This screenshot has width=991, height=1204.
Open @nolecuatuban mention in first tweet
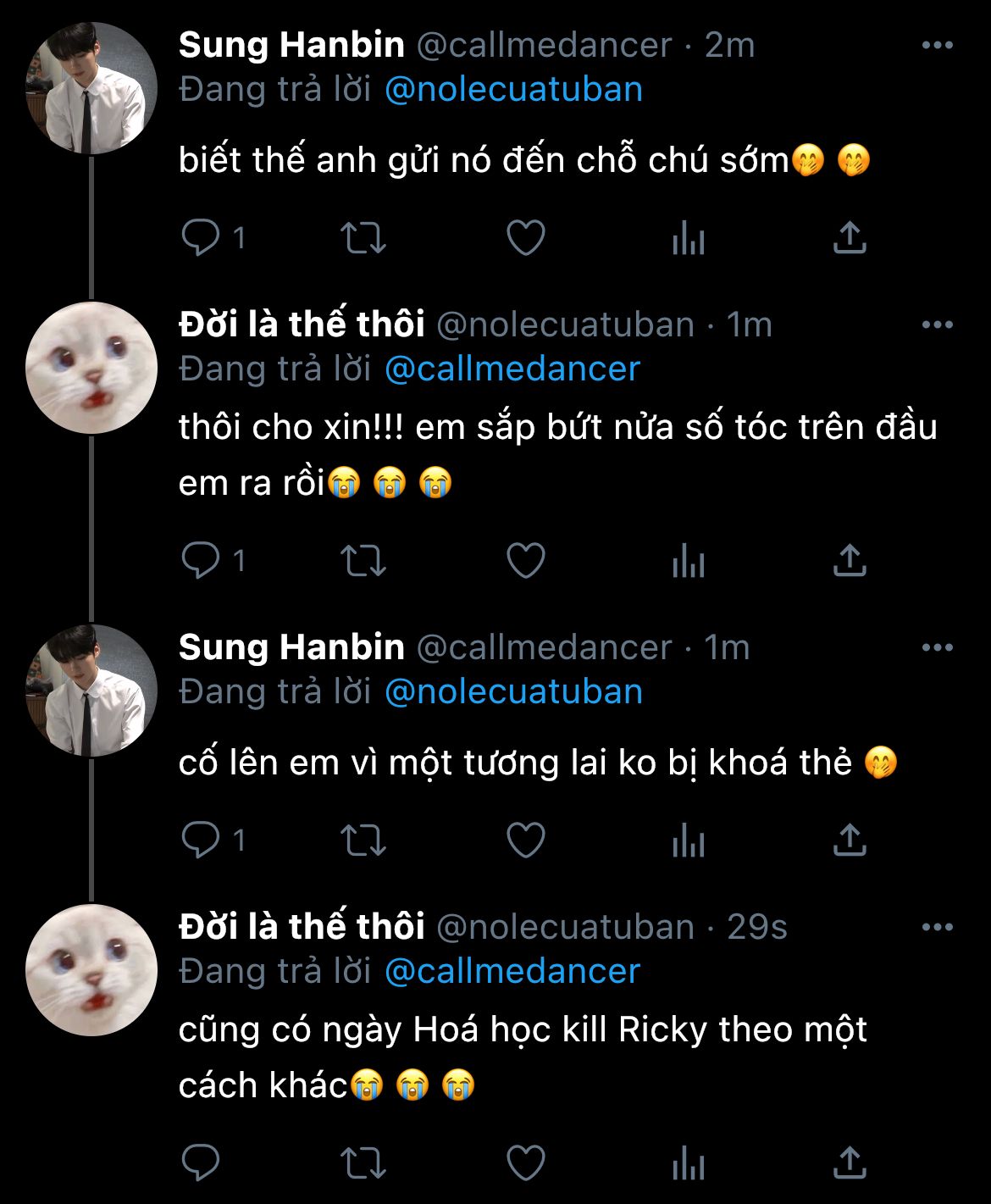coord(513,90)
